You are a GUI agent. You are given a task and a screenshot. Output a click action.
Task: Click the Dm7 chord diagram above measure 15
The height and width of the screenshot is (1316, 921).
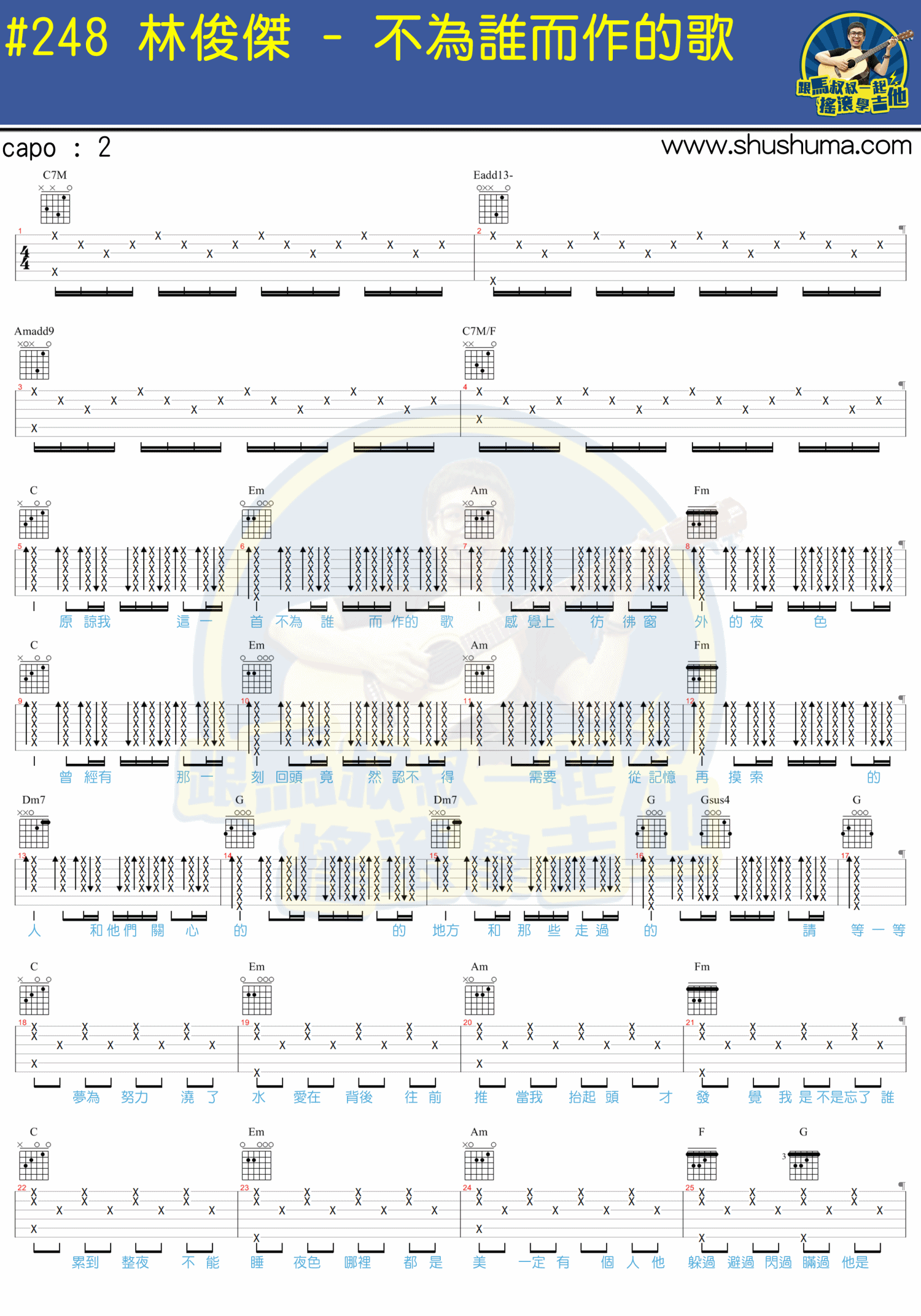click(446, 830)
